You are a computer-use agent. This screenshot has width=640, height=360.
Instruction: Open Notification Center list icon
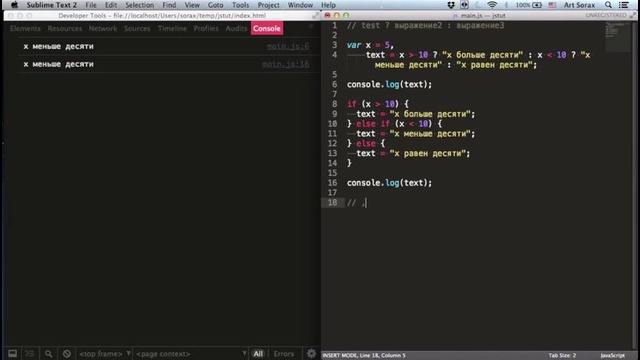point(624,5)
